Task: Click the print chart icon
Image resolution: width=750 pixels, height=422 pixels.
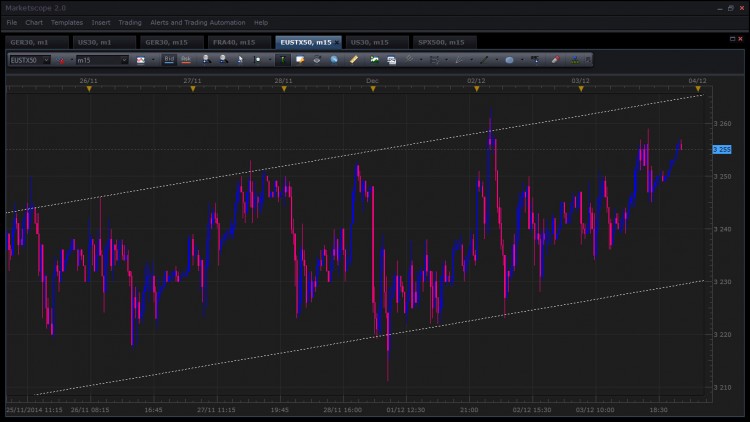Action: click(x=317, y=59)
